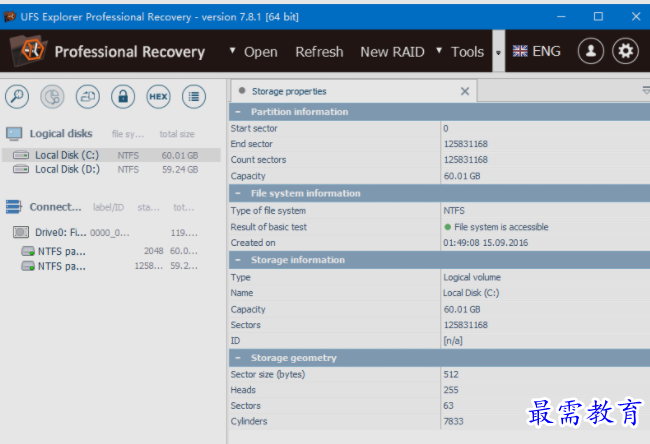Screen dimensions: 650x444
Task: Click the Local Disk (D:) drive icon
Action: click(21, 169)
